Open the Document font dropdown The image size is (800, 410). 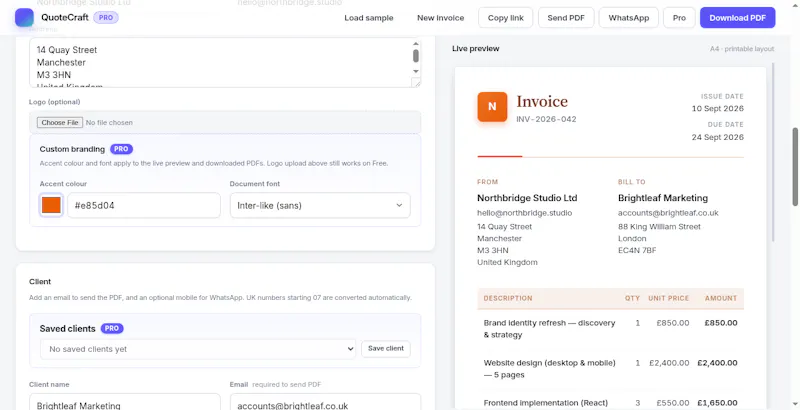(x=320, y=206)
